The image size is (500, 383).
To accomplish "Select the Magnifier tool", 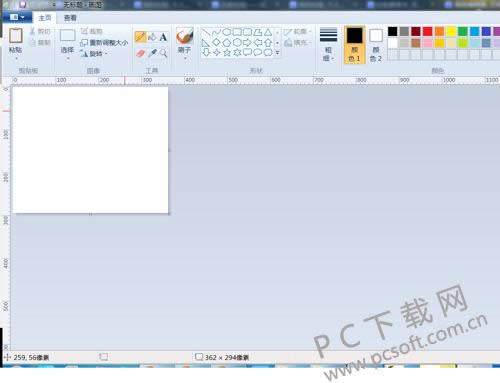I will tap(163, 53).
